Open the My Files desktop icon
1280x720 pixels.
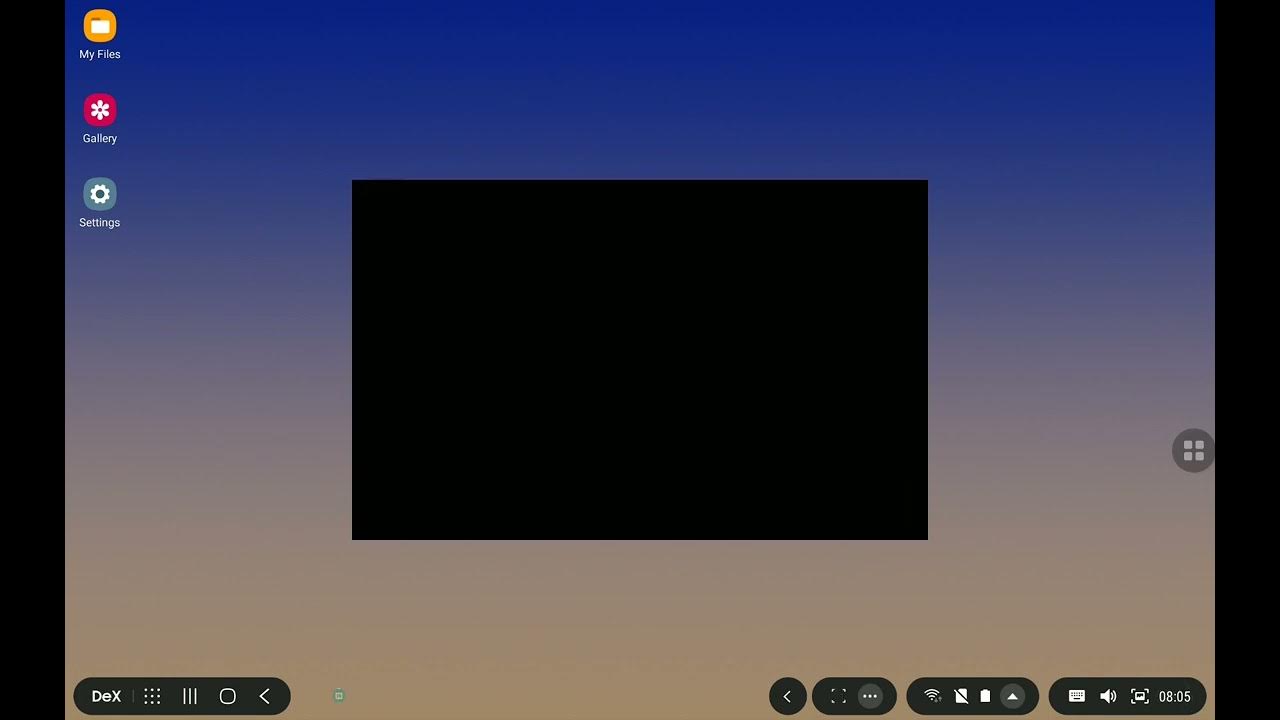(x=100, y=34)
